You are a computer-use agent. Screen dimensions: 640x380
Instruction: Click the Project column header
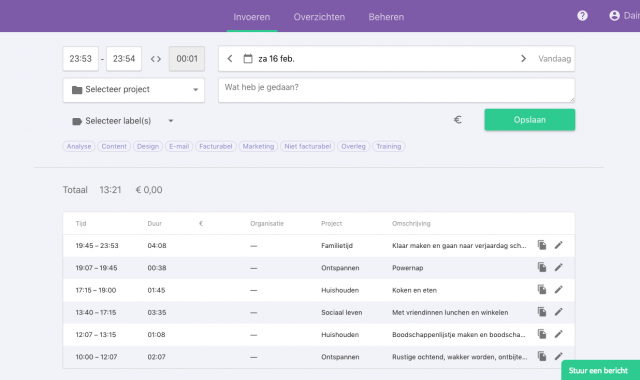coord(331,224)
